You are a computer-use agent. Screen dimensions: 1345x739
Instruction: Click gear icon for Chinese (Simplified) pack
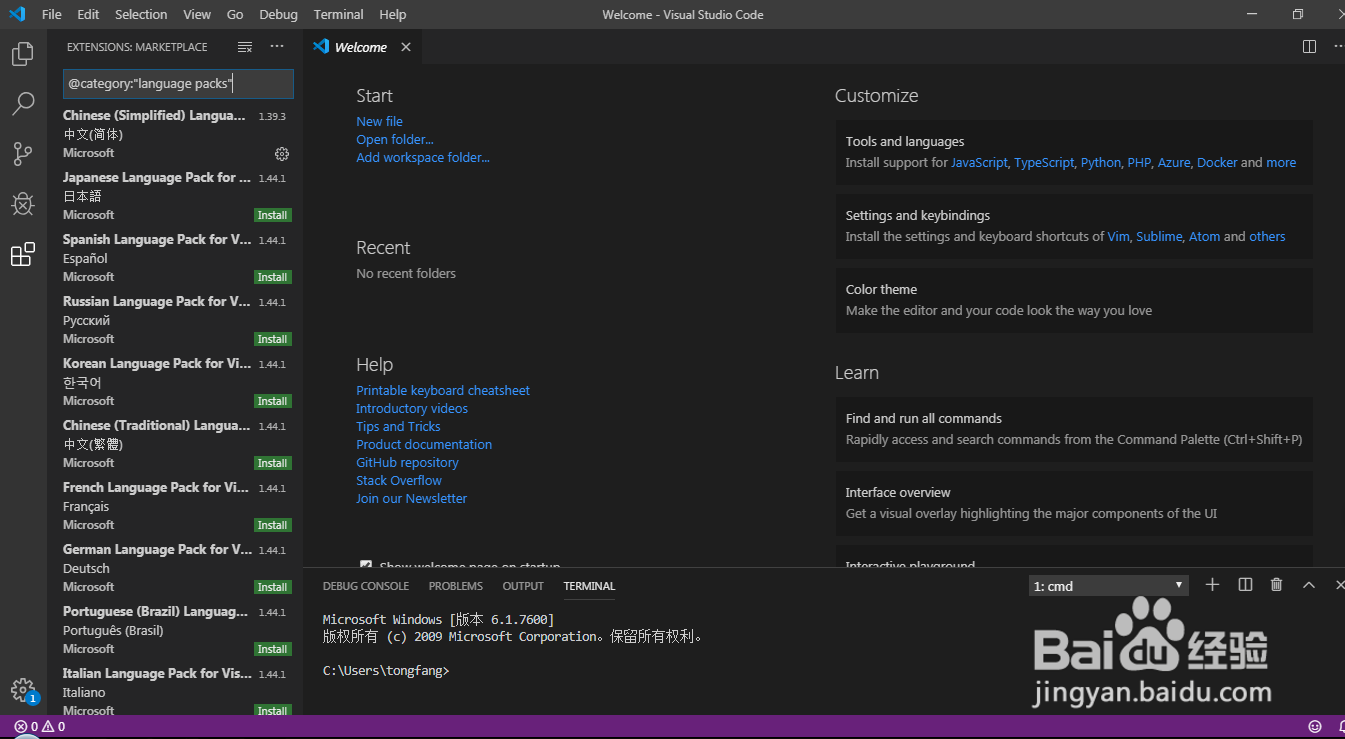coord(282,154)
